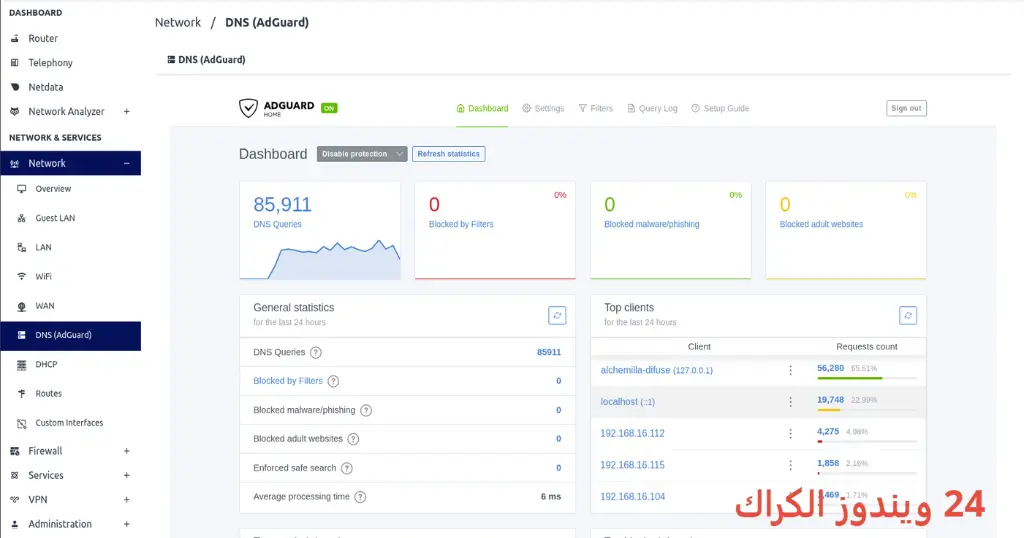Image resolution: width=1024 pixels, height=538 pixels.
Task: Click the DNS (AdGuard) server icon in sidebar
Action: pos(22,335)
